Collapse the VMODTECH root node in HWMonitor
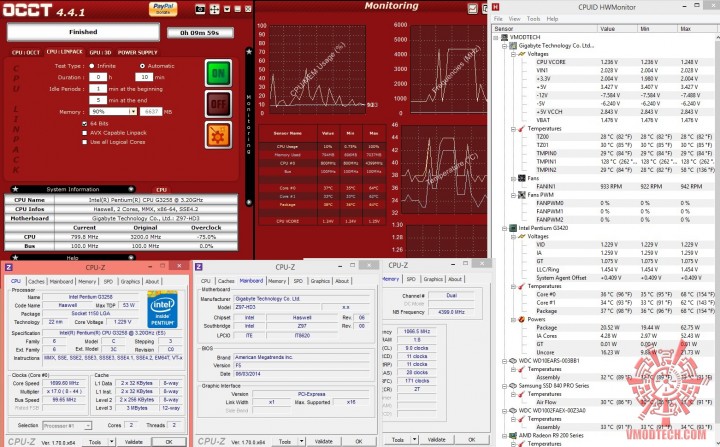Image resolution: width=720 pixels, height=447 pixels. tap(496, 37)
